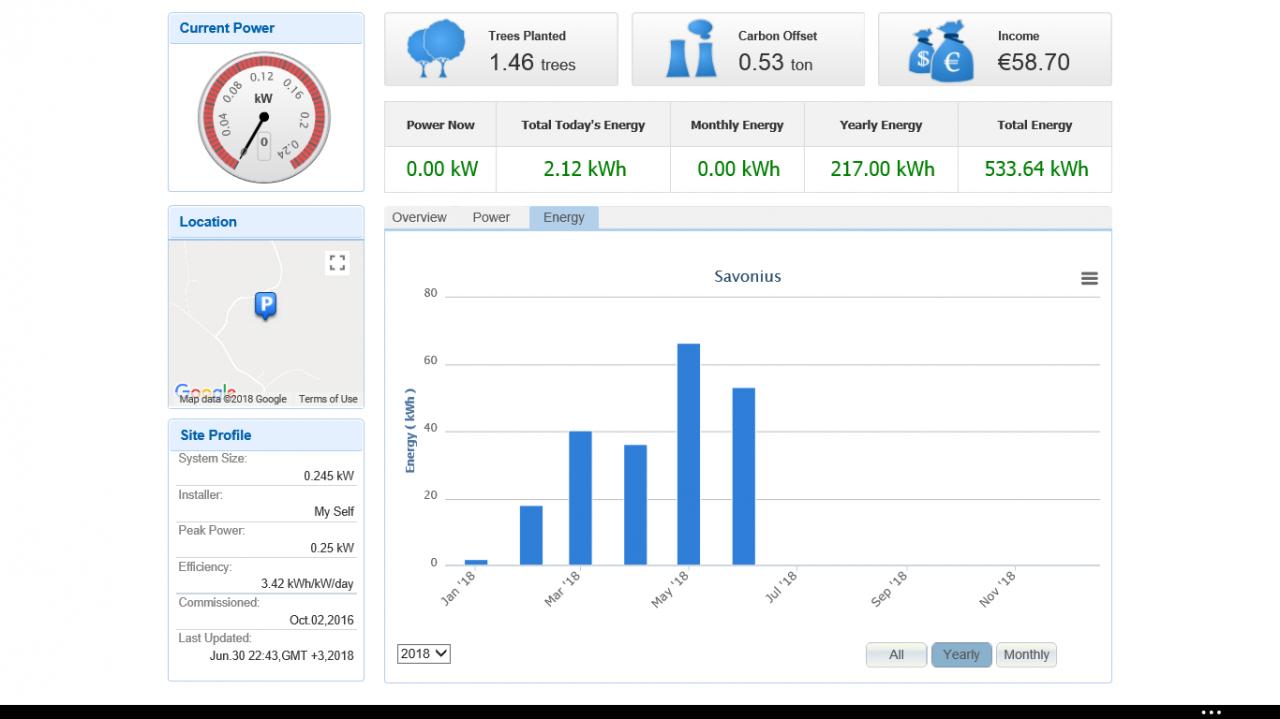Click the Yearly Energy value 217.00 kWh
Viewport: 1280px width, 719px height.
(x=882, y=169)
